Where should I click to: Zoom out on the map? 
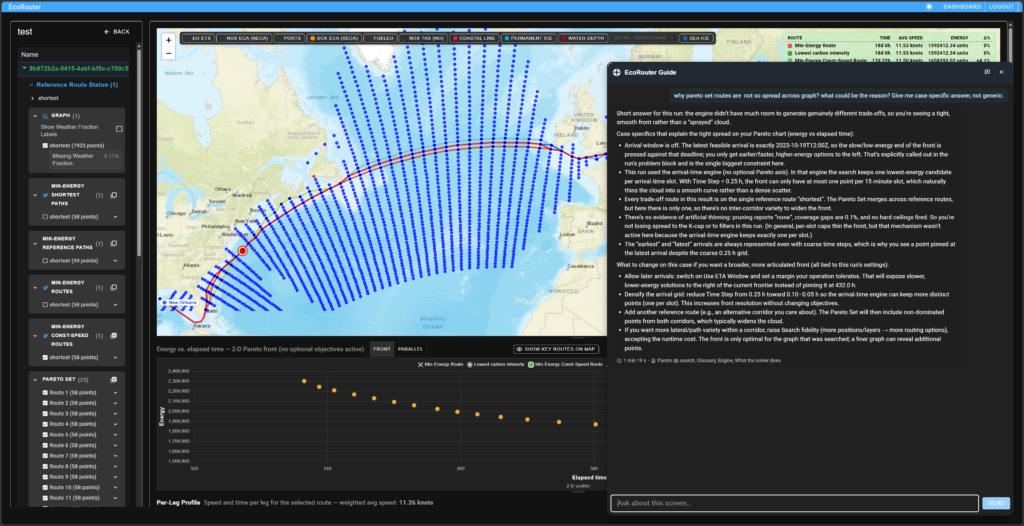click(168, 54)
